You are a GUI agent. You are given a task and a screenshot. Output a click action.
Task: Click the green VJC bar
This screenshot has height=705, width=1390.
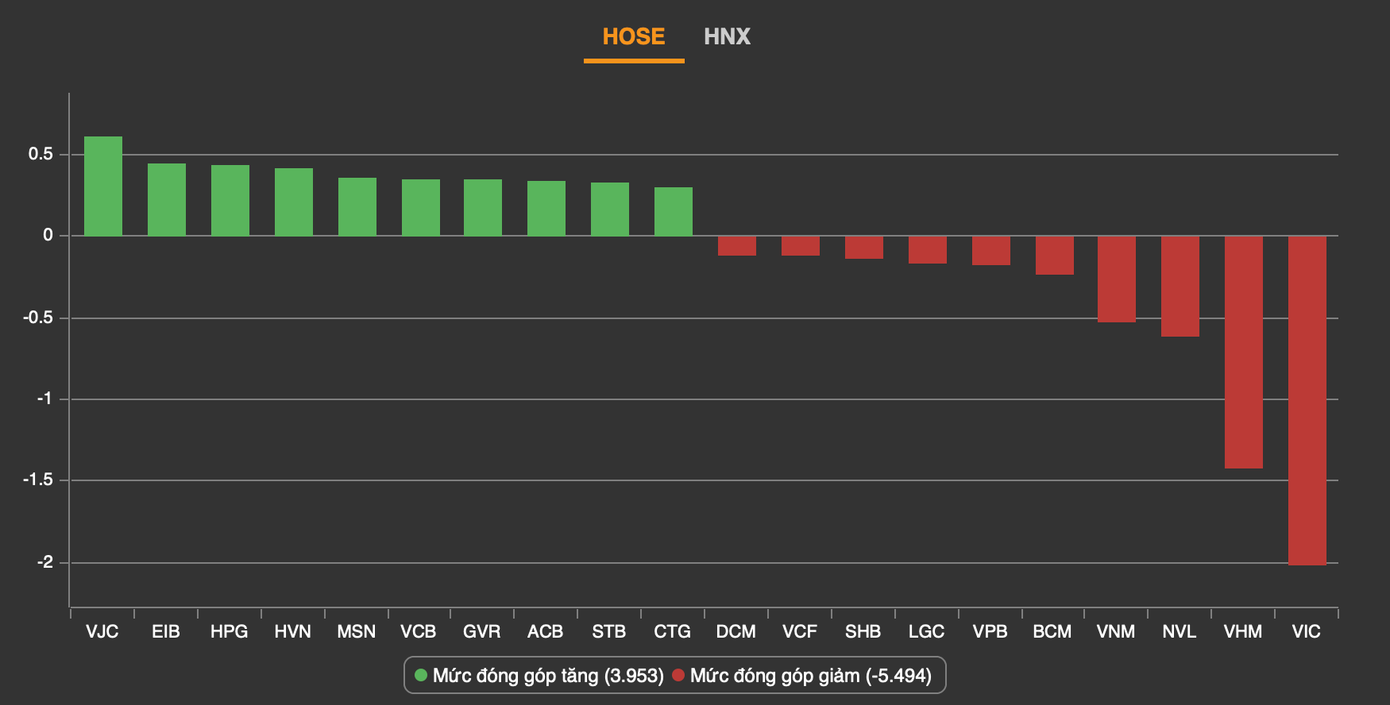tap(103, 187)
